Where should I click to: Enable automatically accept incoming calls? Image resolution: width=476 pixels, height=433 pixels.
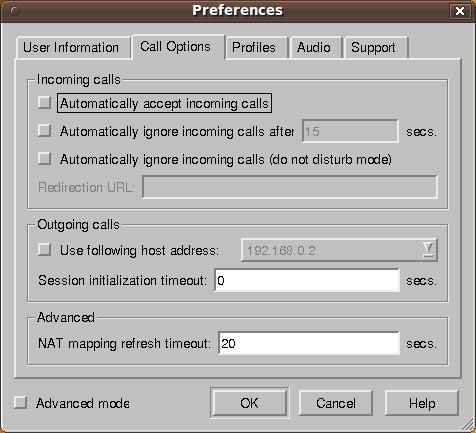[x=44, y=102]
